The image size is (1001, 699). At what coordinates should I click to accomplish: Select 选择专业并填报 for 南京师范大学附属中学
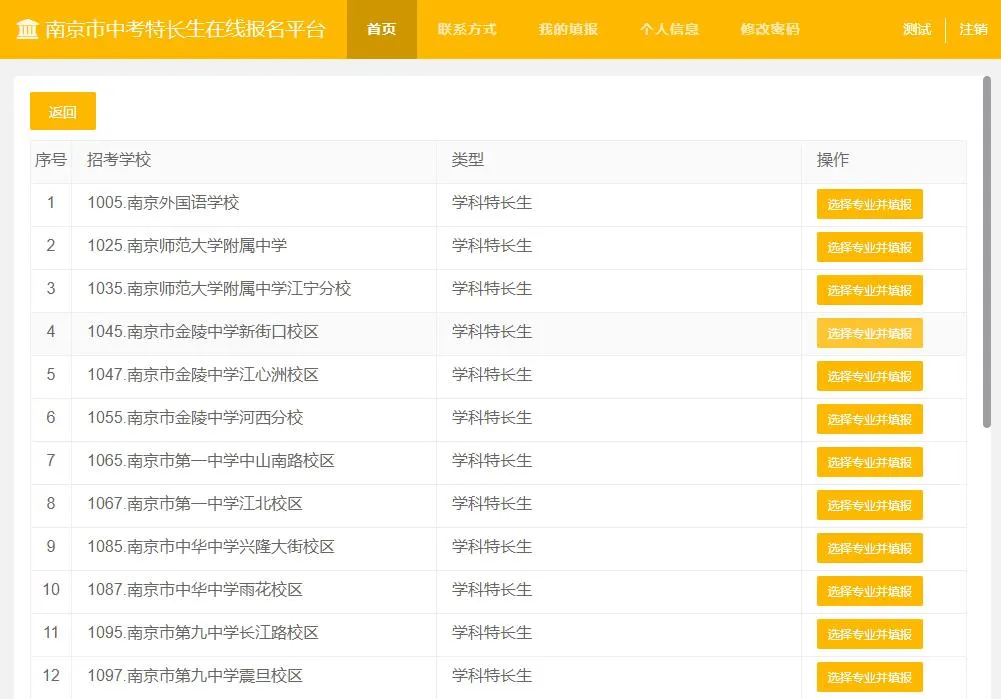[869, 246]
